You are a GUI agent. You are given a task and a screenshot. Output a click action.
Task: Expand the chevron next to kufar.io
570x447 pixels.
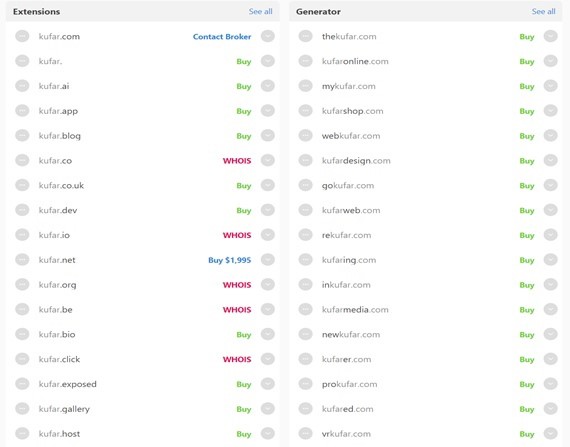(268, 235)
